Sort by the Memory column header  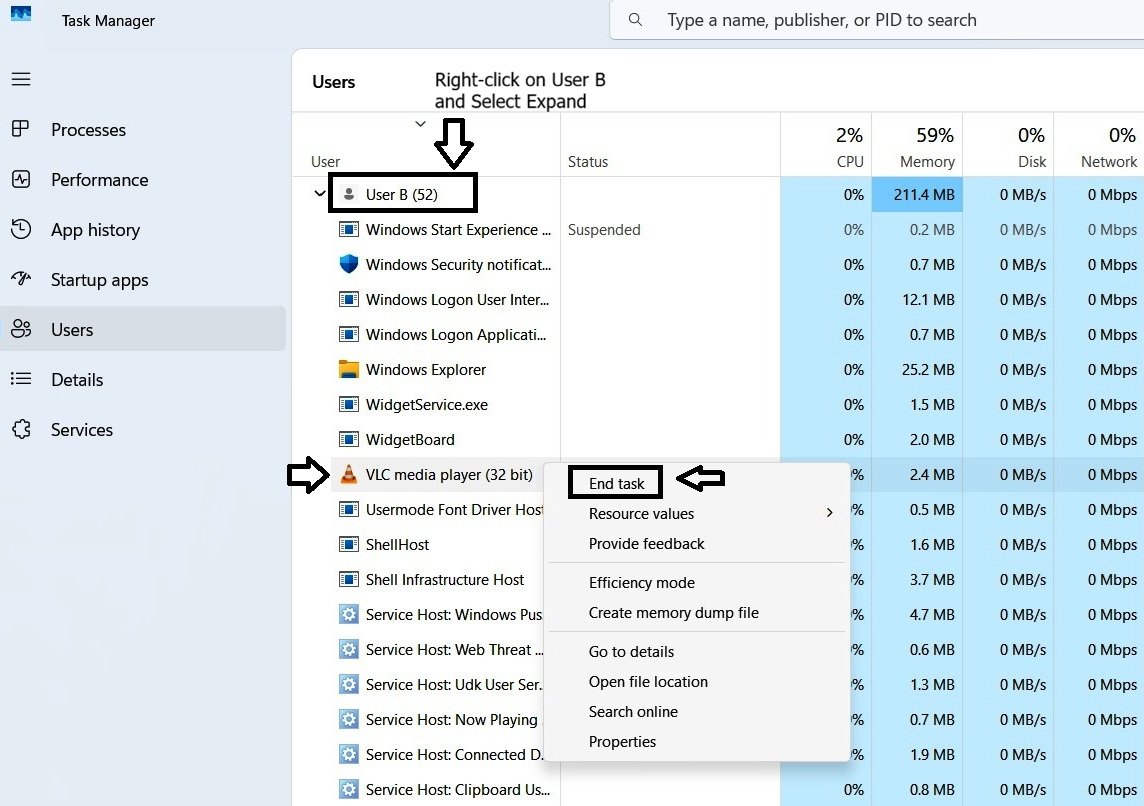click(917, 145)
